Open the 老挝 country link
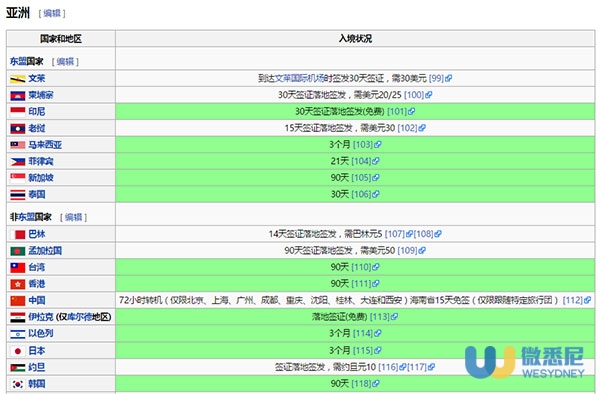The height and width of the screenshot is (394, 600). [37, 128]
